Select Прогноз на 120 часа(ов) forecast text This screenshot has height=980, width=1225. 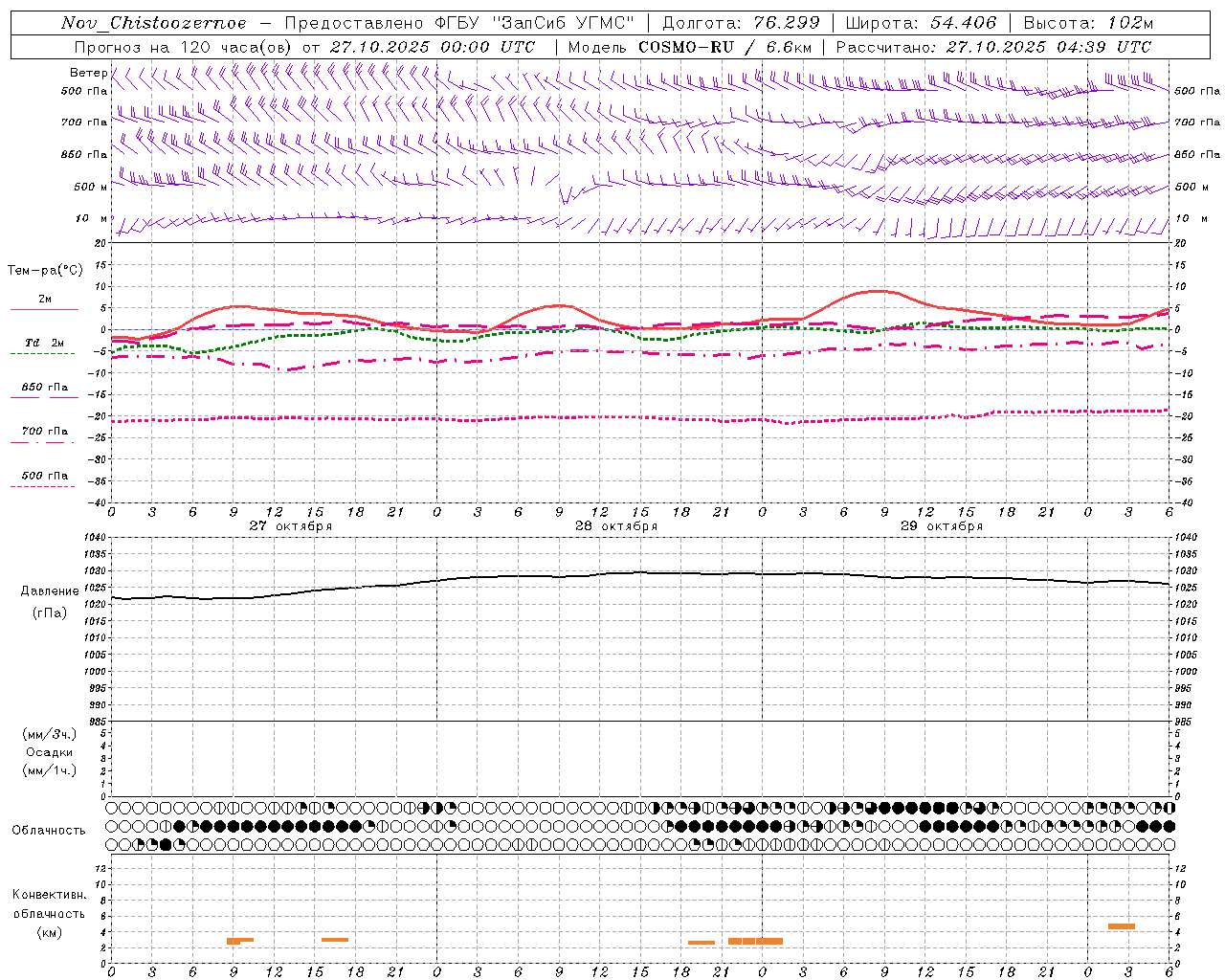point(184,47)
